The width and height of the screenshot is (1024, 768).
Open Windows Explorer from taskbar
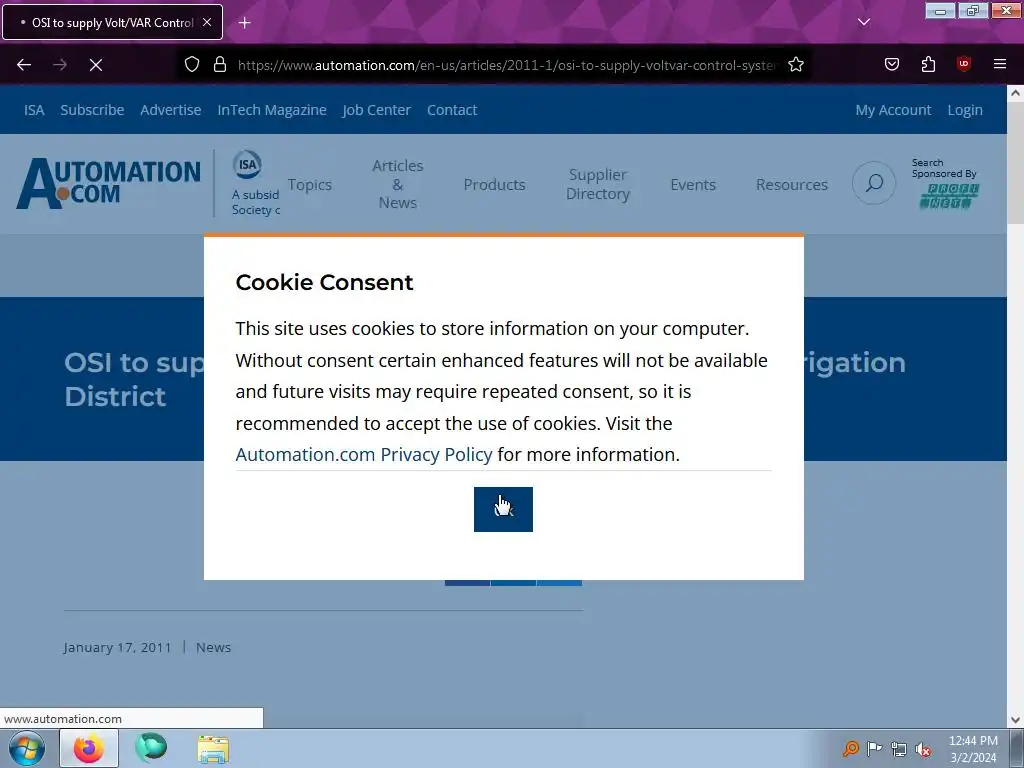click(213, 749)
